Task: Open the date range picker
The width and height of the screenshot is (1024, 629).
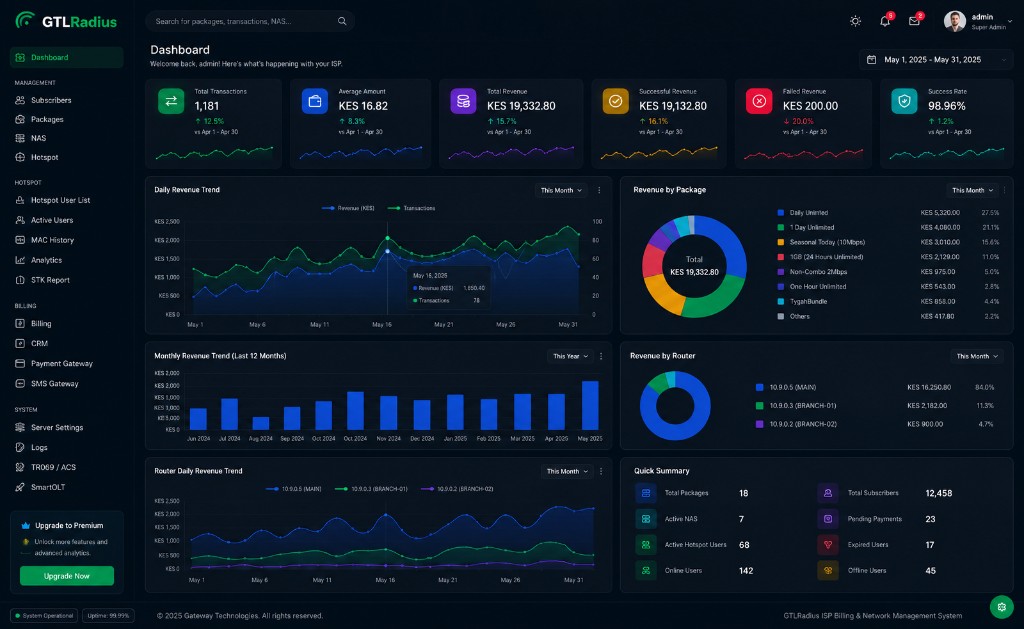Action: tap(936, 59)
